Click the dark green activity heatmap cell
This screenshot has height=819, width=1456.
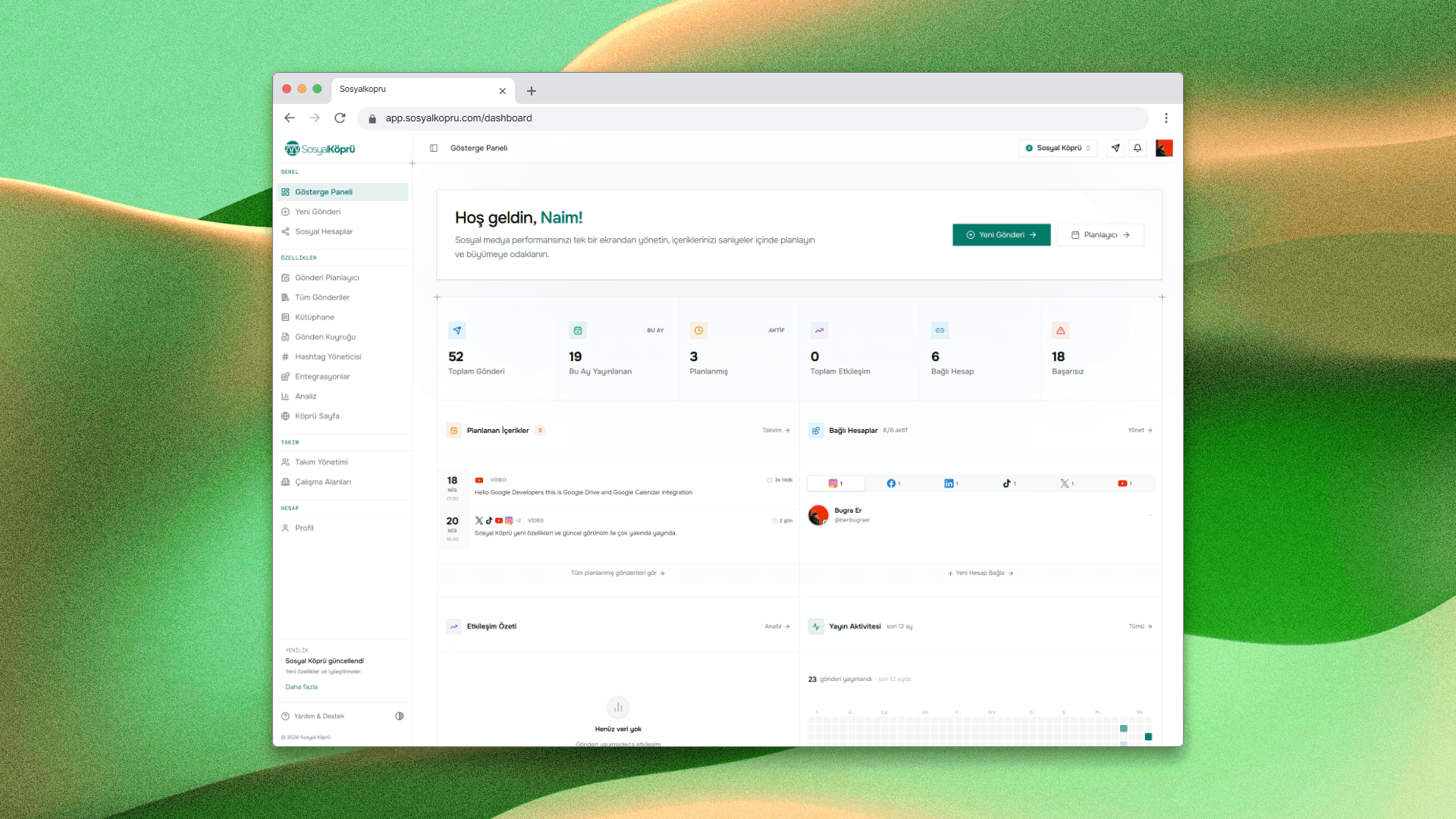click(x=1148, y=737)
